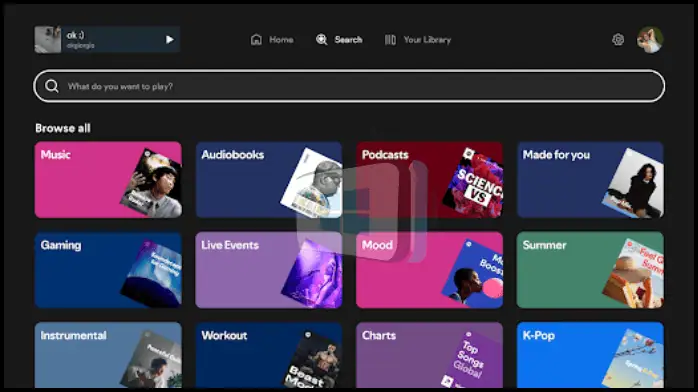Open the Made for you card
698x392 pixels.
[x=590, y=180]
